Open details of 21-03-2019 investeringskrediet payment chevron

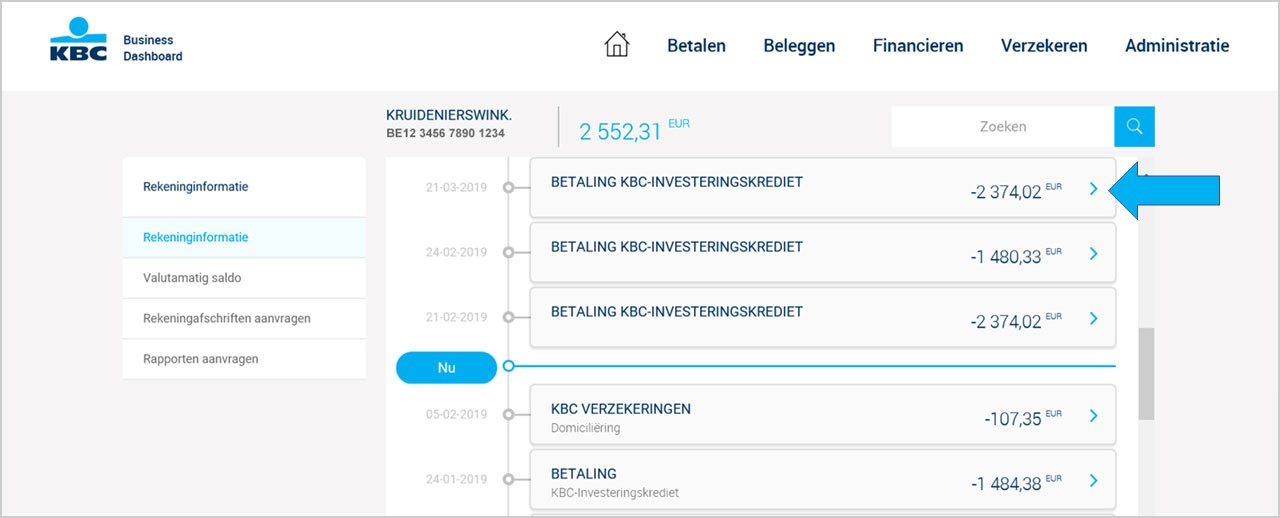[1093, 189]
